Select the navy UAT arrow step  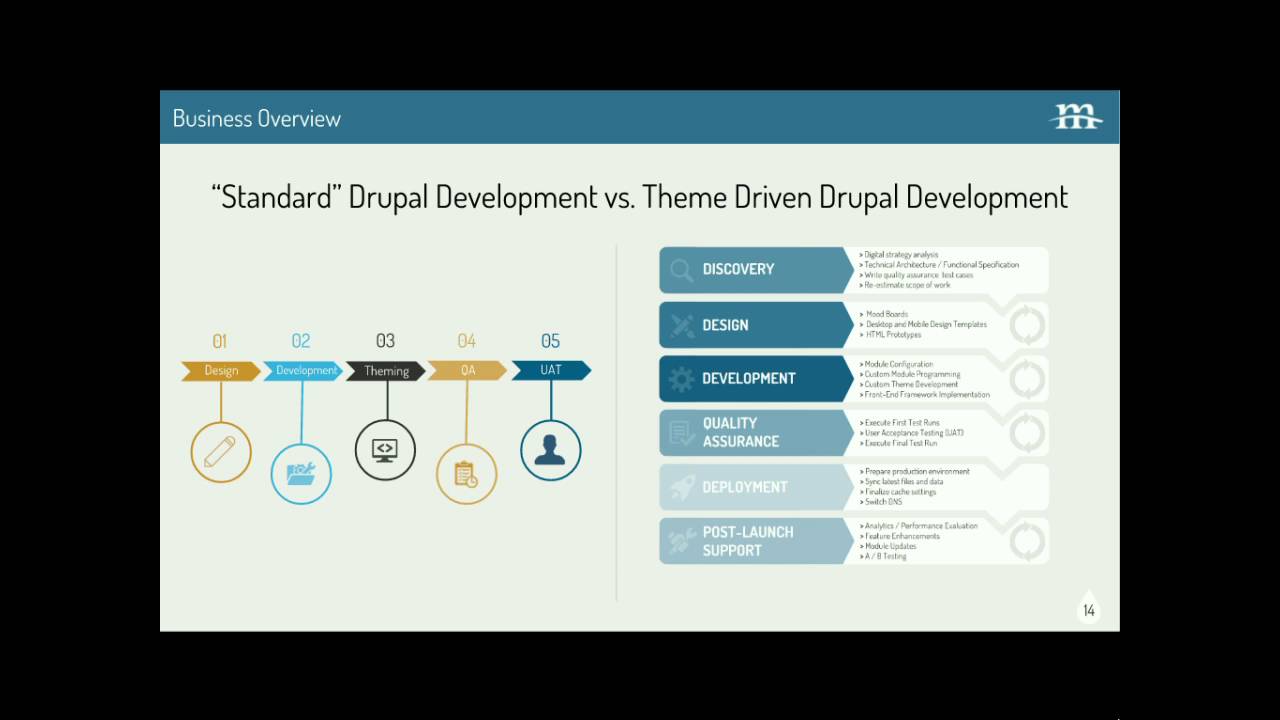[551, 371]
